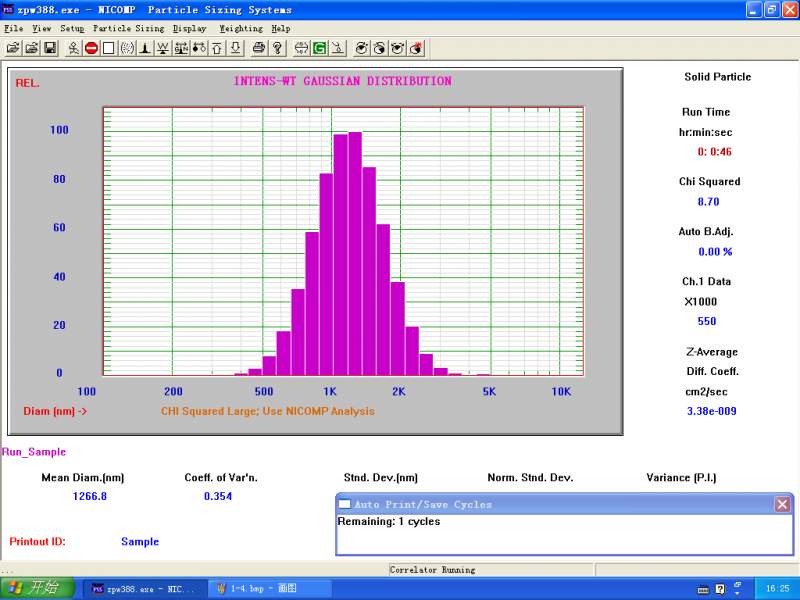Open the Setup menu
This screenshot has width=800, height=600.
(72, 29)
